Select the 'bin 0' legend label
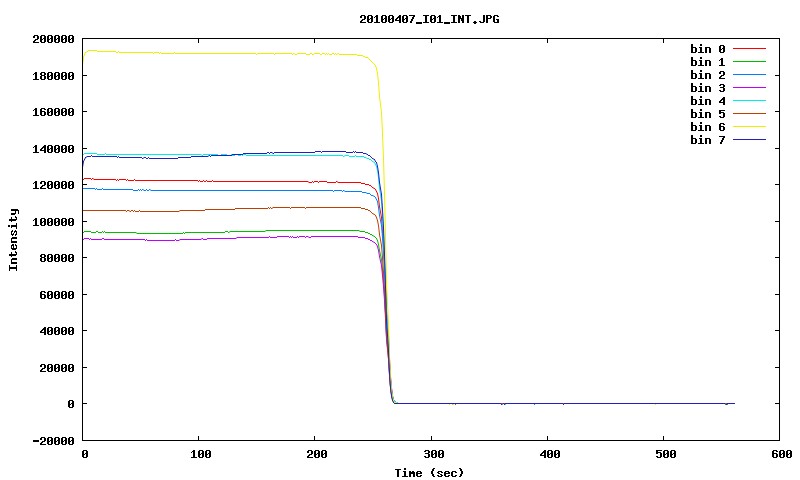The width and height of the screenshot is (800, 480). coord(708,49)
